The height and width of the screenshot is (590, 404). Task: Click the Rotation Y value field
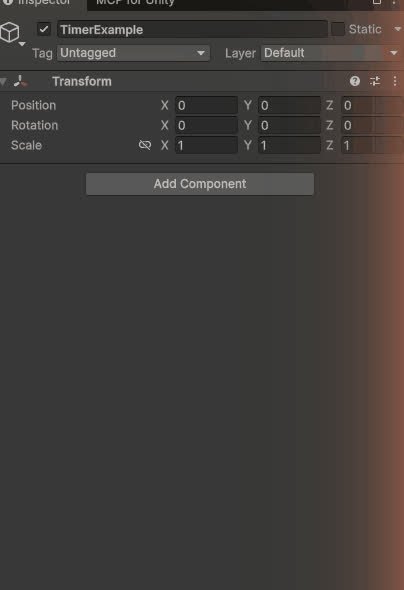289,125
